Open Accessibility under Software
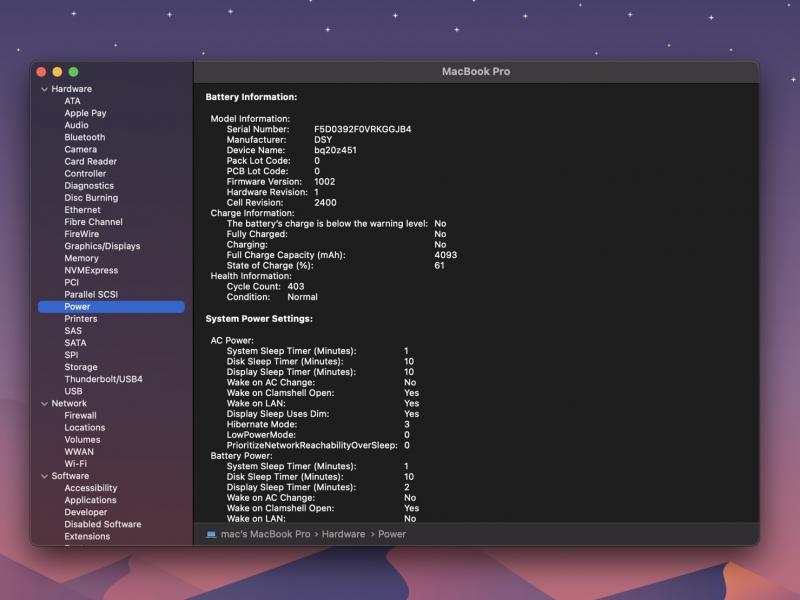Viewport: 800px width, 600px height. (x=91, y=488)
